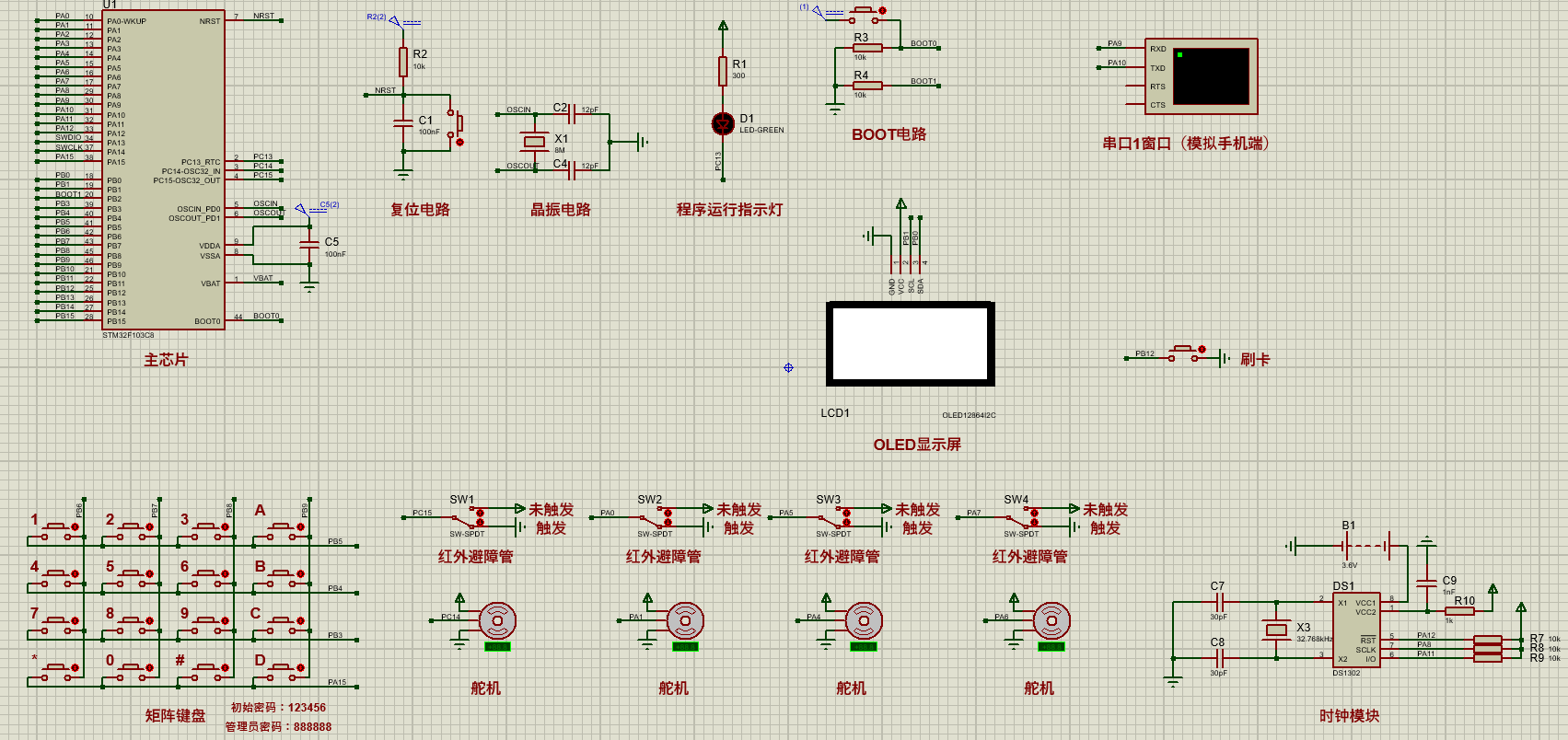The image size is (1568, 740).
Task: Select resistor R3 on BOOT0 line
Action: pyautogui.click(x=866, y=48)
